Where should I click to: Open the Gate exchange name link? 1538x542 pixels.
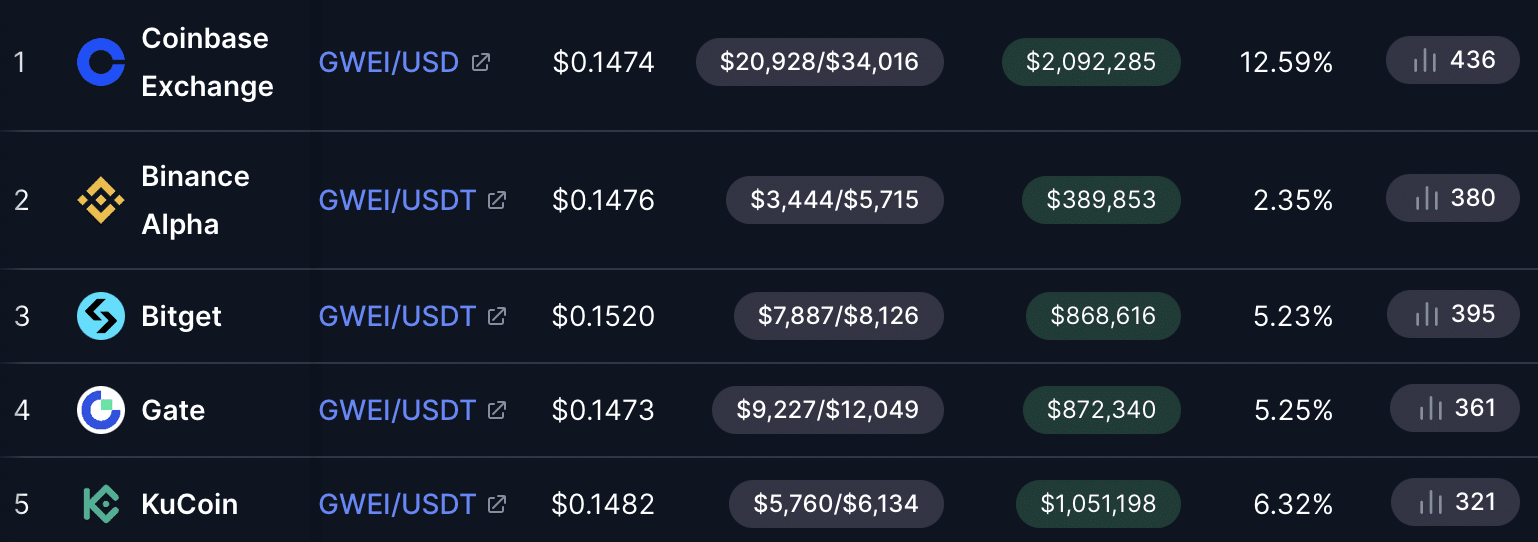tap(173, 410)
